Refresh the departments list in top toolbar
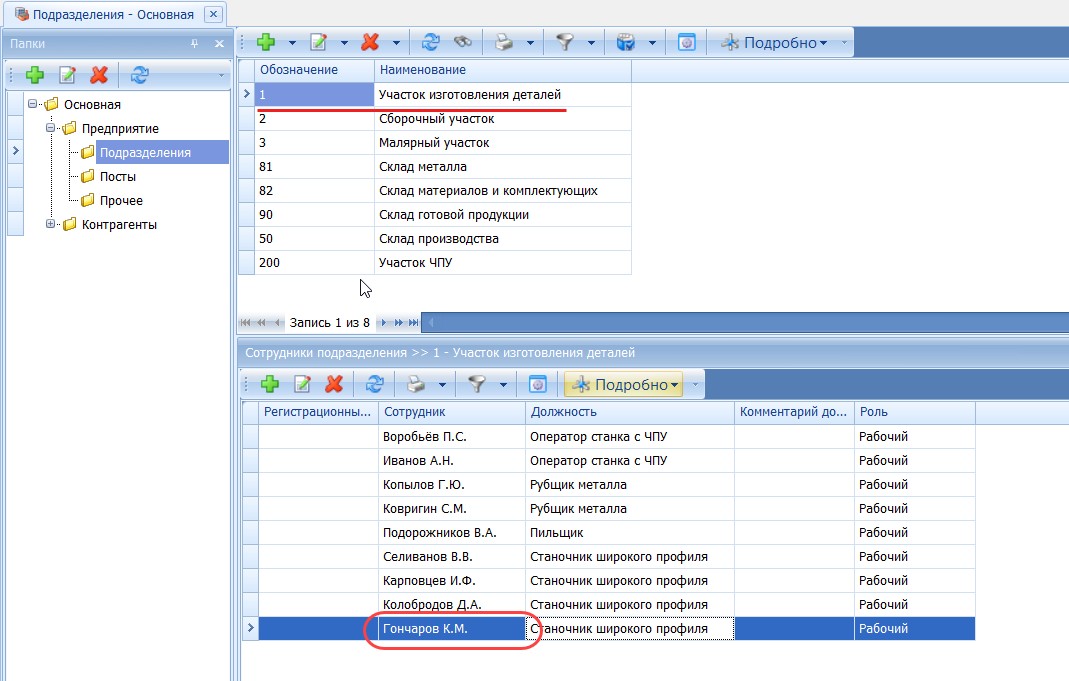Screen dimensions: 1069x681 point(430,42)
